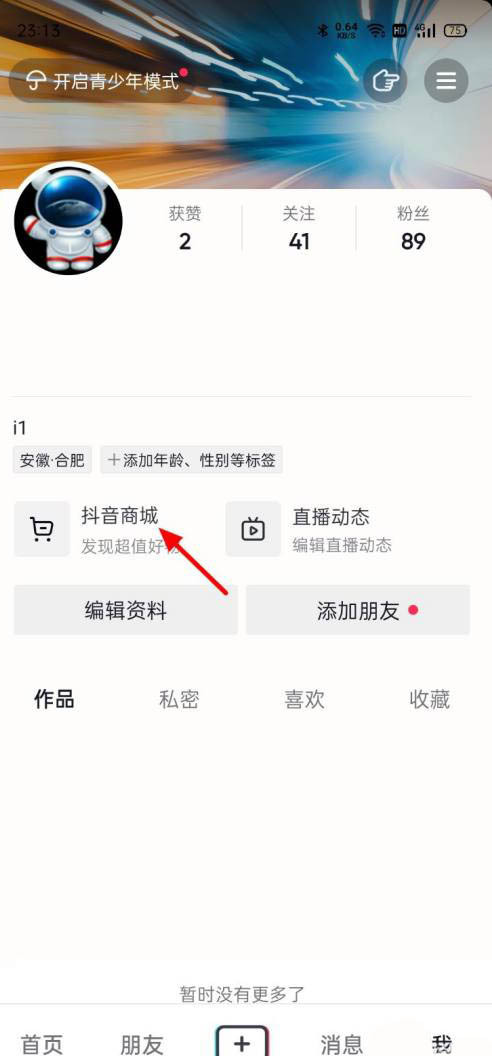Tap the pointing hand icon
492x1056 pixels.
click(x=386, y=81)
